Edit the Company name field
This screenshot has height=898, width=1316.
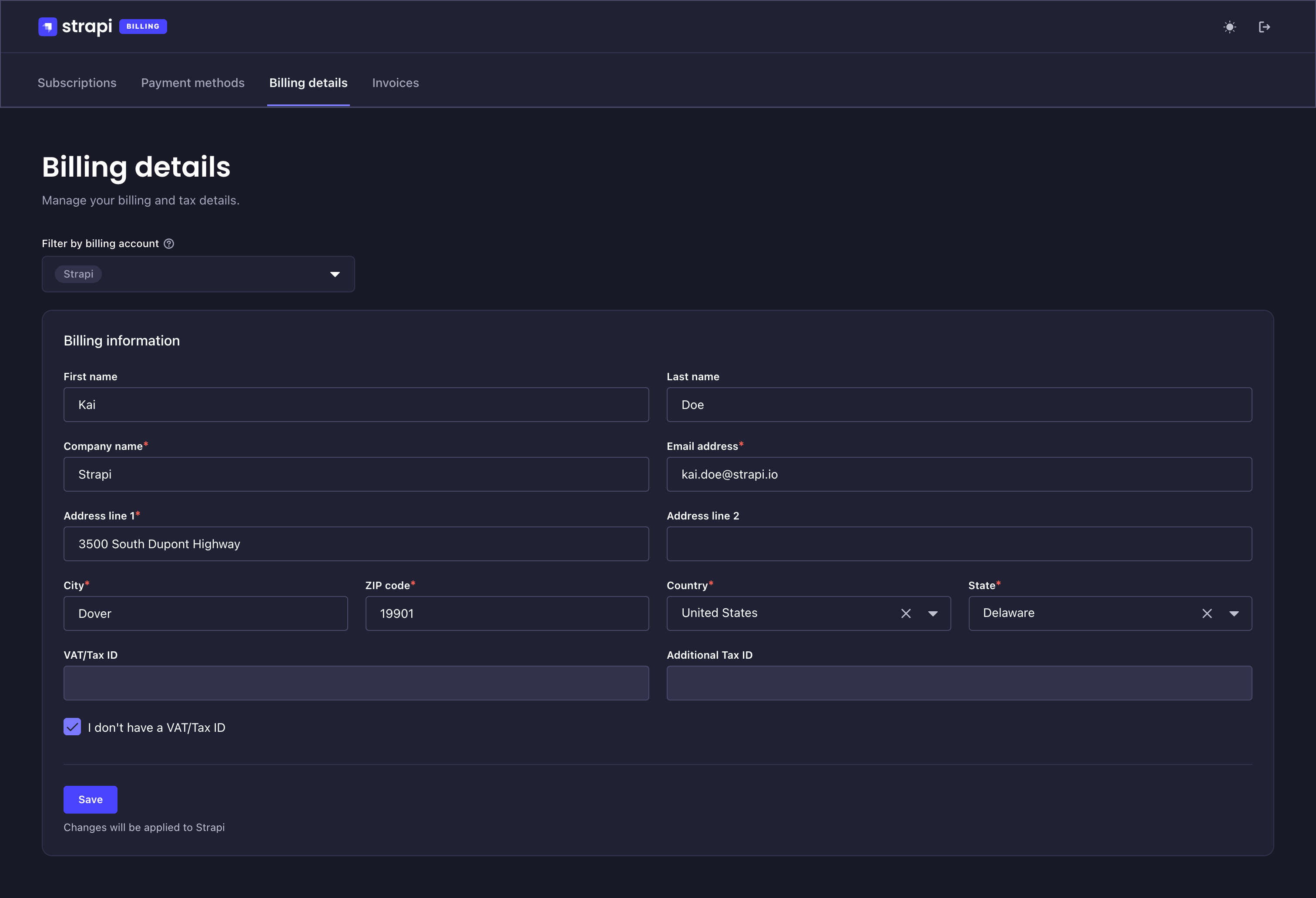356,474
